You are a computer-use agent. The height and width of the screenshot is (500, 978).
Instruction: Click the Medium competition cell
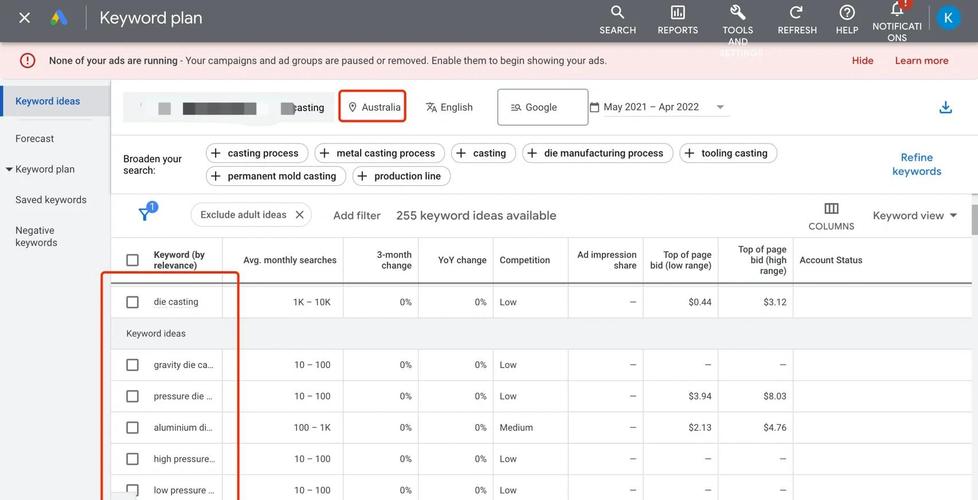(x=516, y=428)
